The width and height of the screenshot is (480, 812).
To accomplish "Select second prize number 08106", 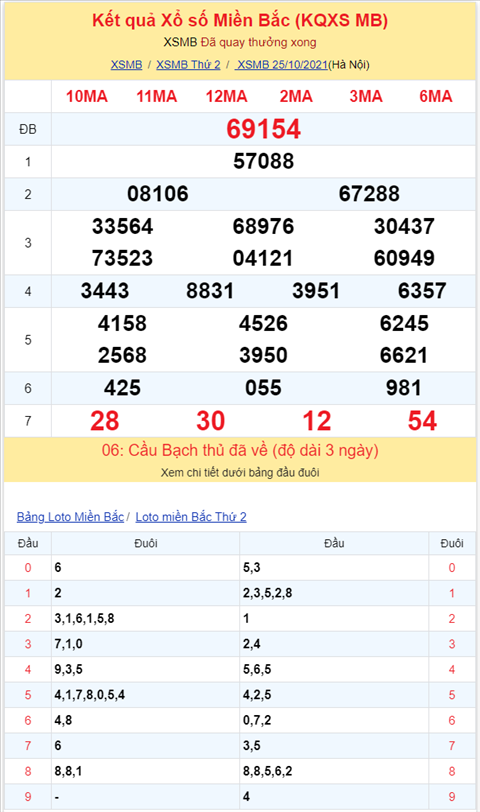I will click(157, 194).
